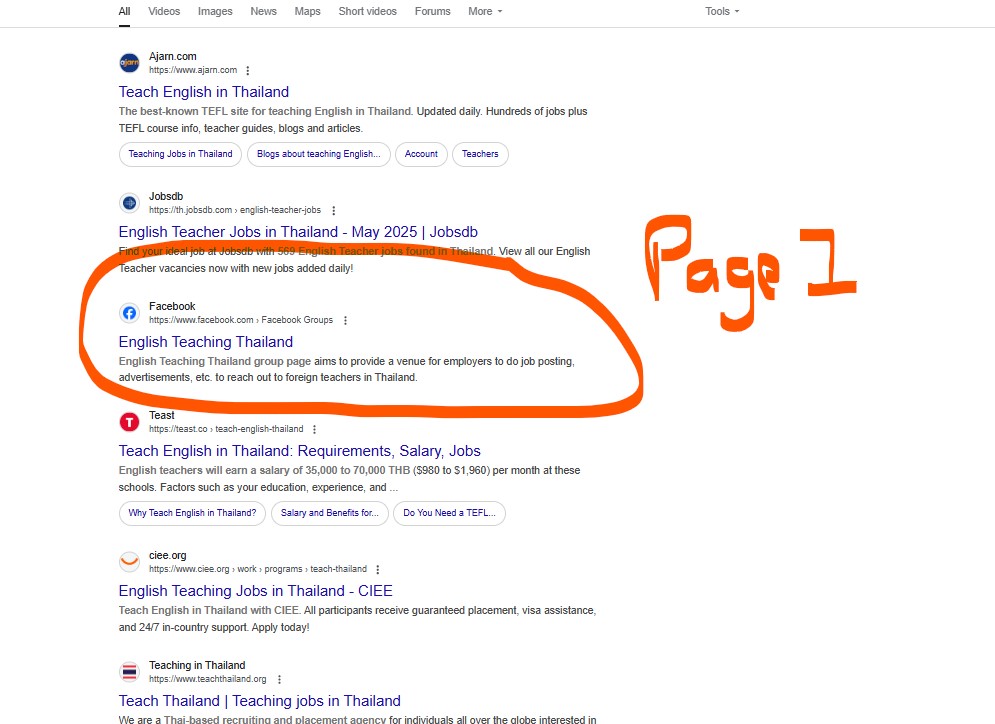This screenshot has width=995, height=724.
Task: Click the red Teast favicon
Action: pos(129,422)
